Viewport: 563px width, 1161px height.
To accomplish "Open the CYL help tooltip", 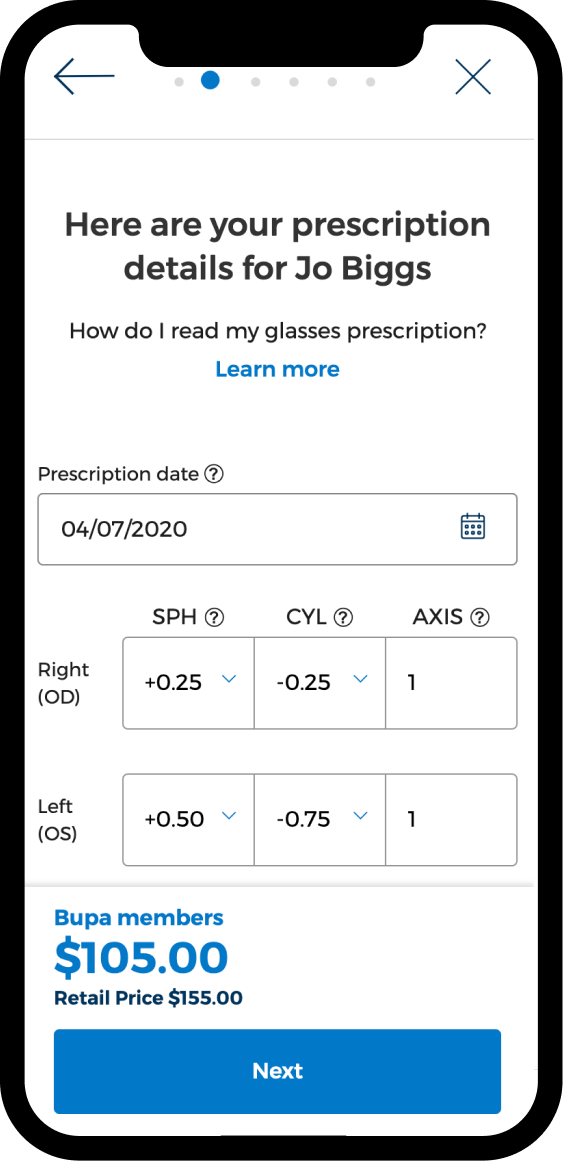I will point(343,617).
